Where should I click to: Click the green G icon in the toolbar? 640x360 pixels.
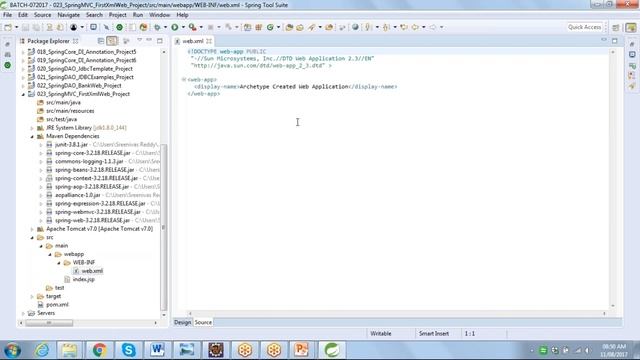(270, 27)
